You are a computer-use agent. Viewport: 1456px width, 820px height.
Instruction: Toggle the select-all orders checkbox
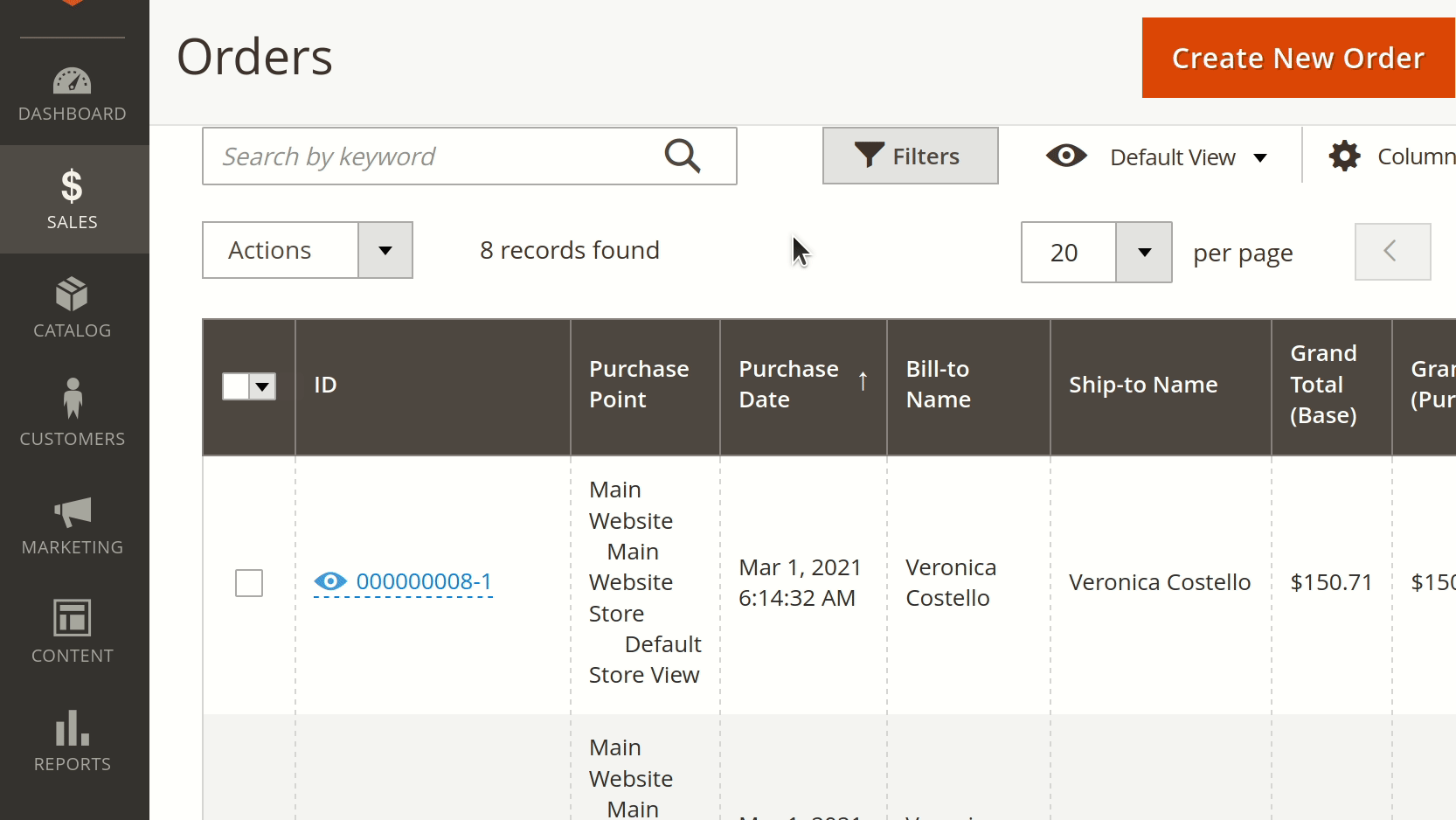(x=238, y=386)
